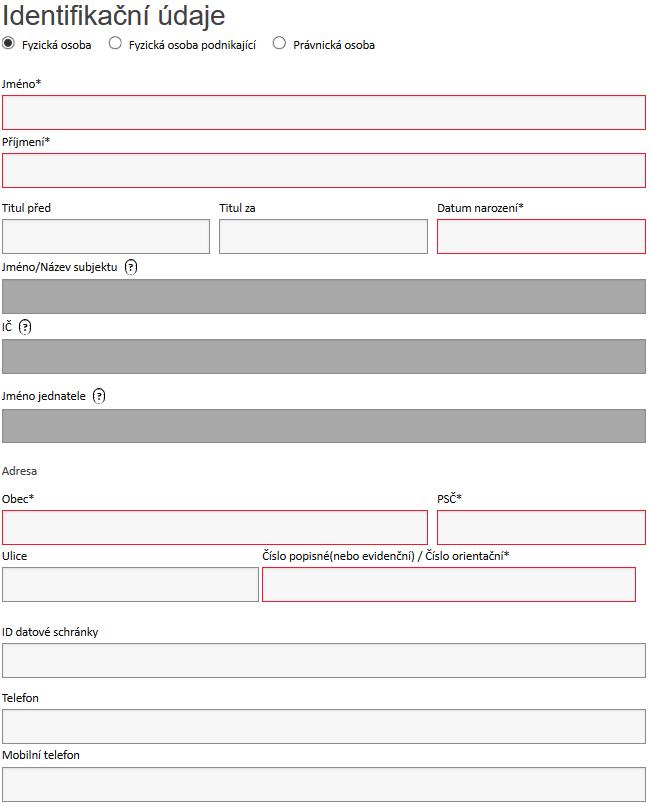This screenshot has width=651, height=807.
Task: Click the greyed Jméno/Název subjektu field
Action: 324,296
